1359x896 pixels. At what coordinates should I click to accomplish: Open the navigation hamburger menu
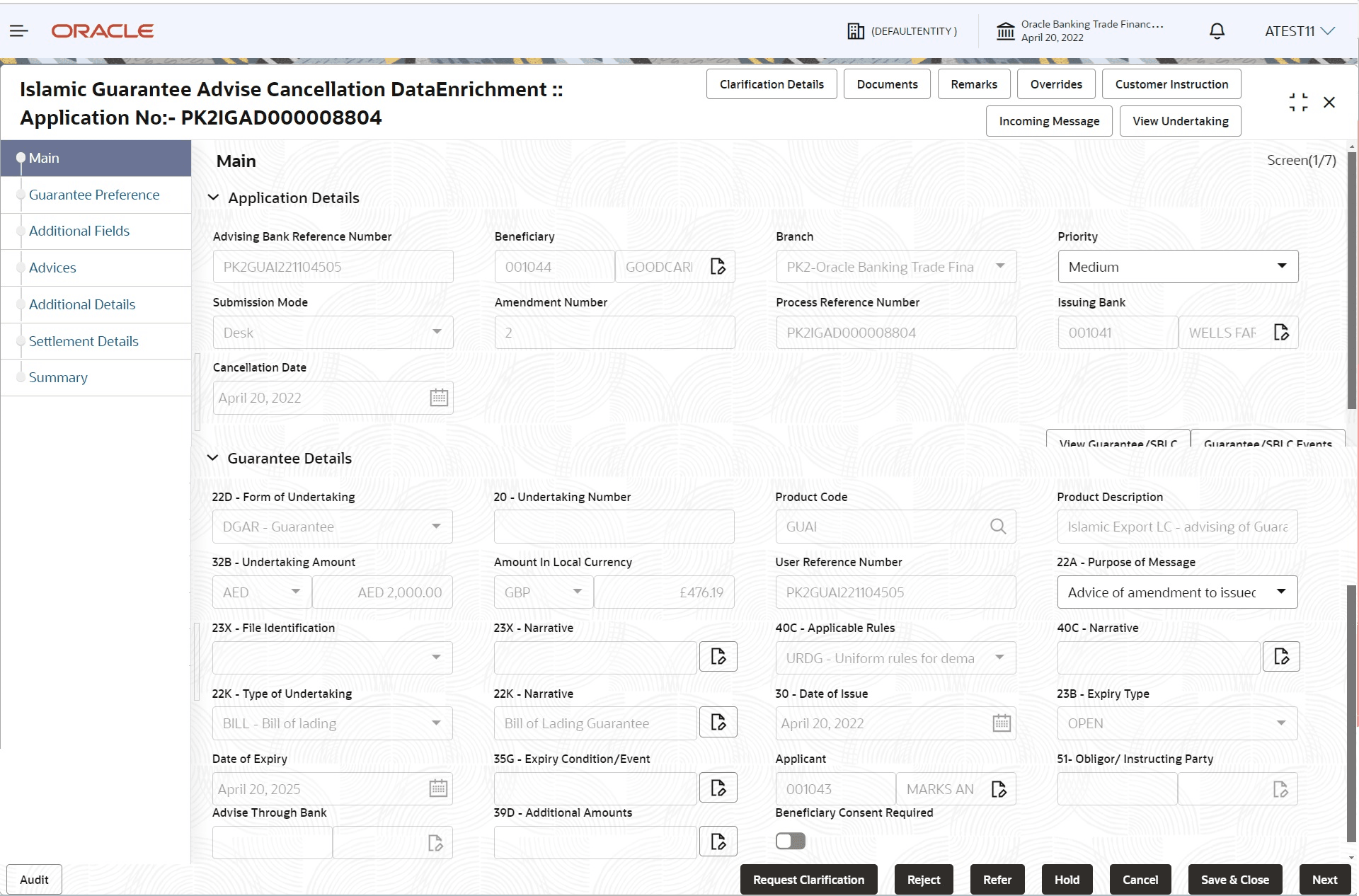click(19, 30)
